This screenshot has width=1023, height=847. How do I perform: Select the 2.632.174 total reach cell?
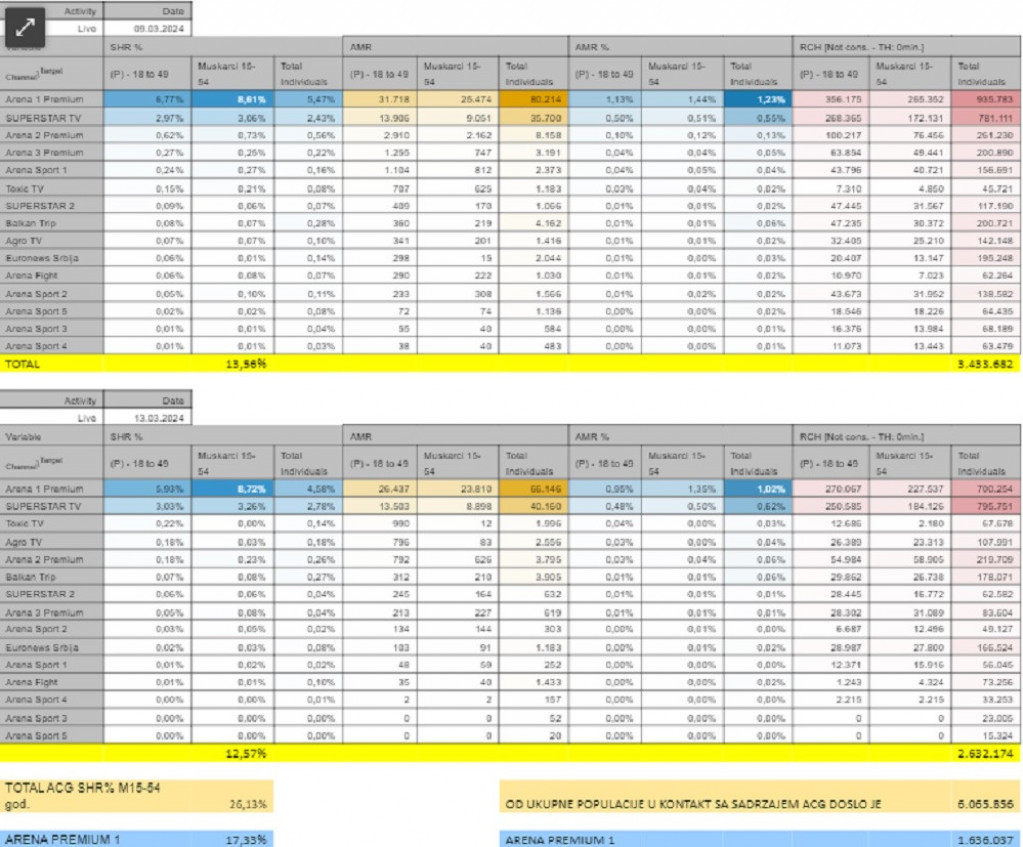(x=985, y=752)
